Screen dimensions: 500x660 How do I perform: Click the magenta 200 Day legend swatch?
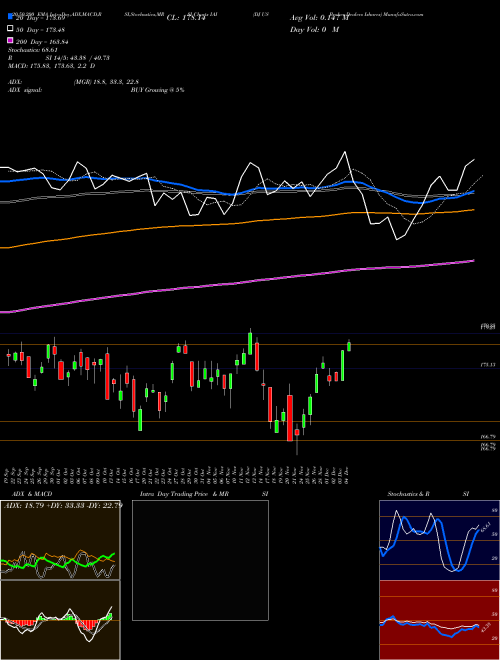(10, 40)
